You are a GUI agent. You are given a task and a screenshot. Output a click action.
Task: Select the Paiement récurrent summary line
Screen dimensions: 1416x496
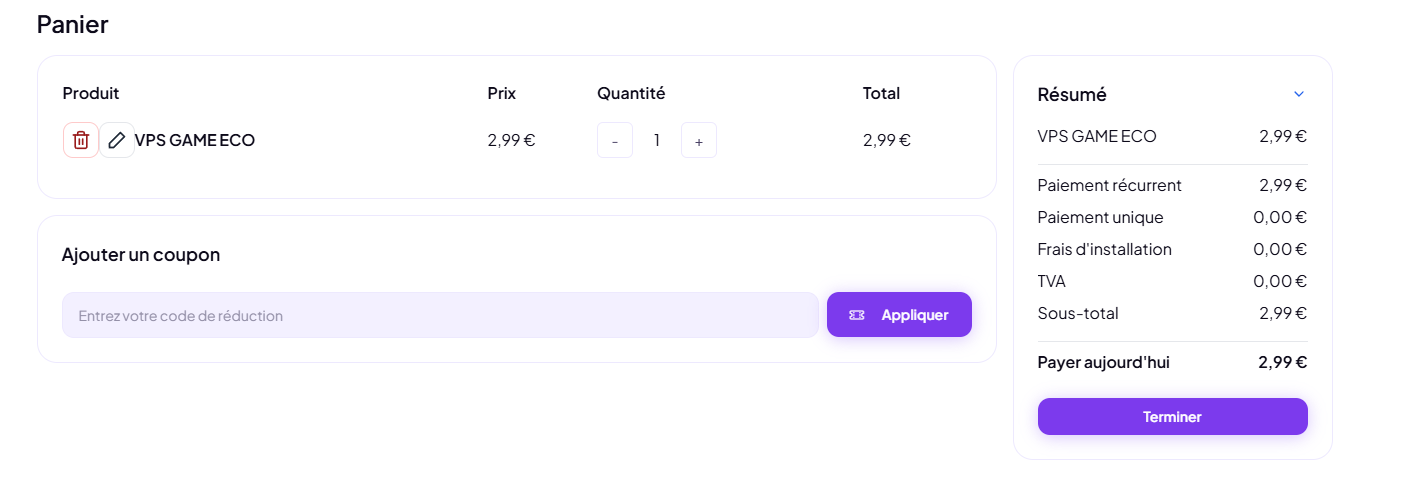tap(1172, 185)
